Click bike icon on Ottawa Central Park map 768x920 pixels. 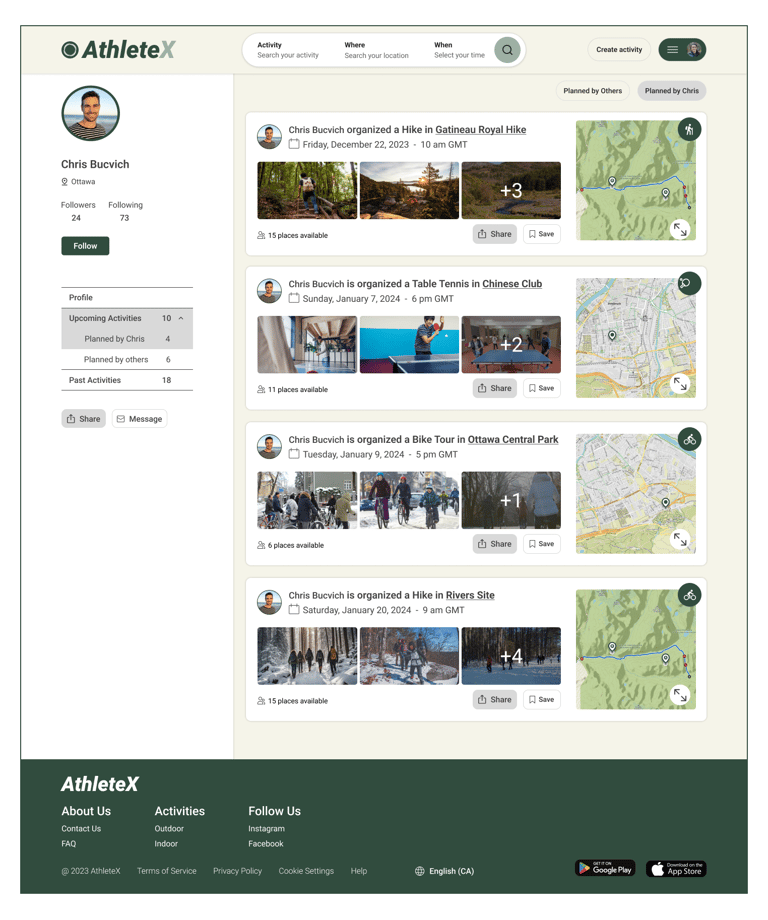(x=689, y=439)
